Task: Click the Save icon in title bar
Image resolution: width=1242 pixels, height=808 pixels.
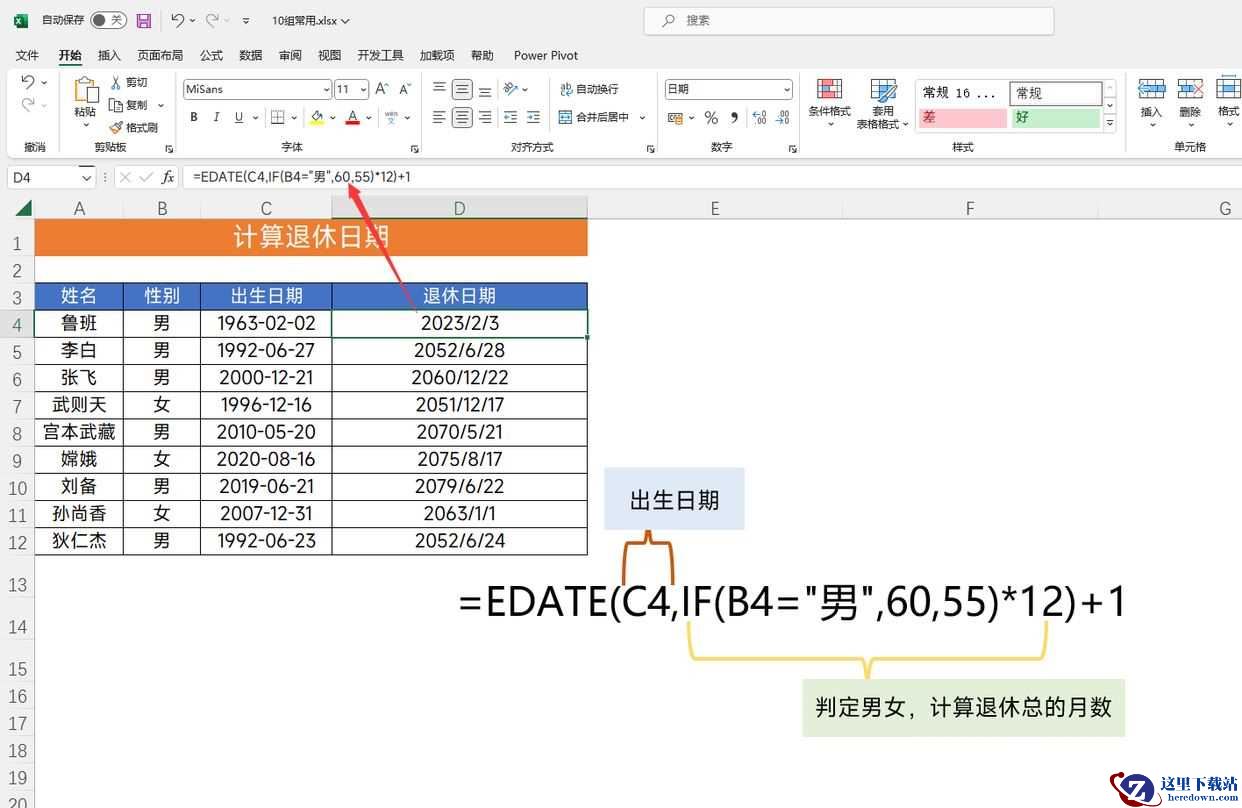Action: 143,20
